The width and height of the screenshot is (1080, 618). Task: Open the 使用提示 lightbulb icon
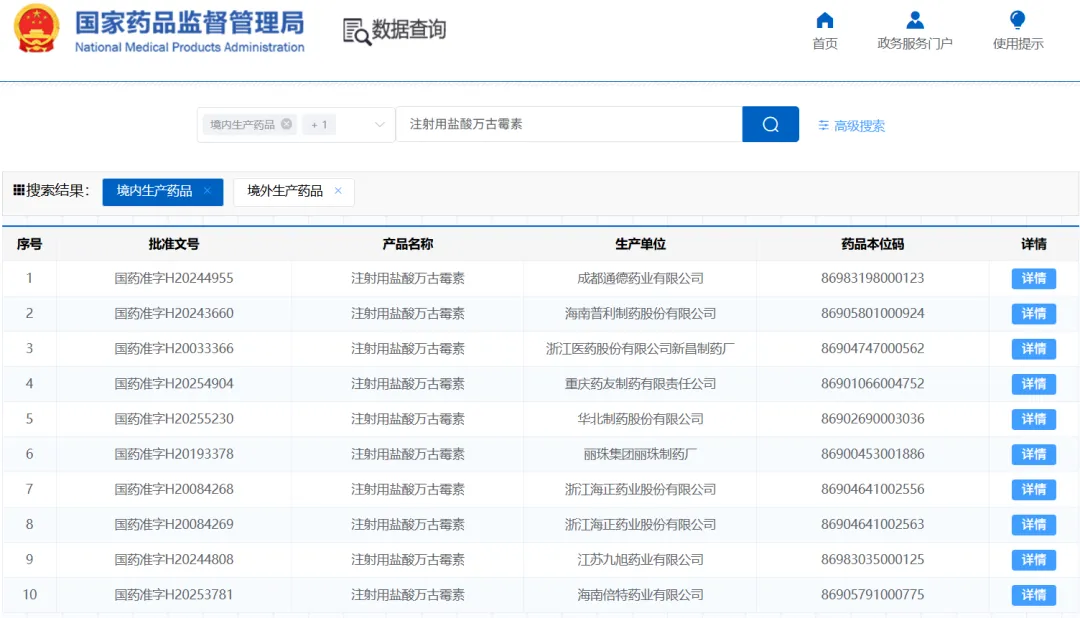coord(1017,20)
